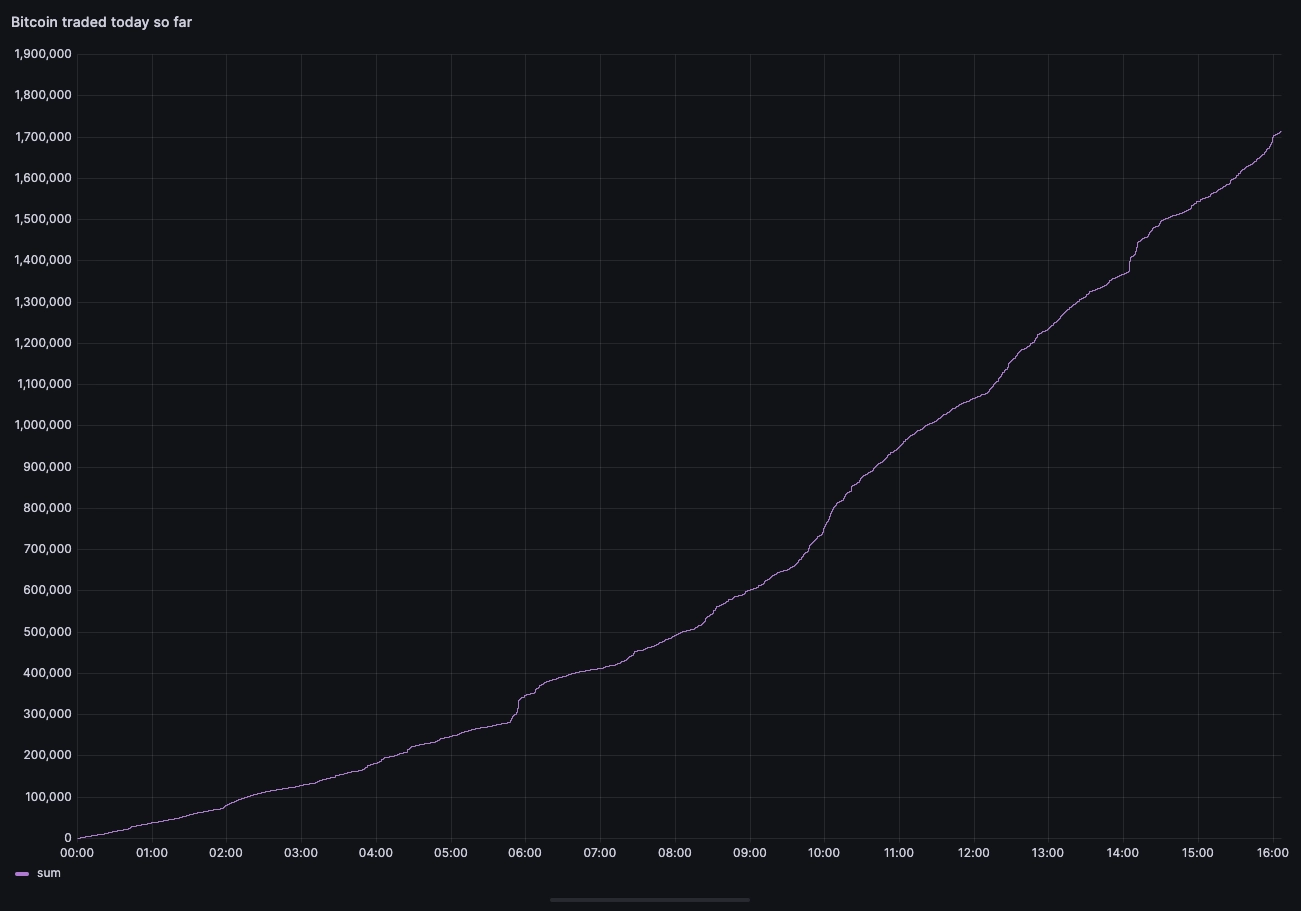Click the '16:00' time axis label

(1272, 853)
